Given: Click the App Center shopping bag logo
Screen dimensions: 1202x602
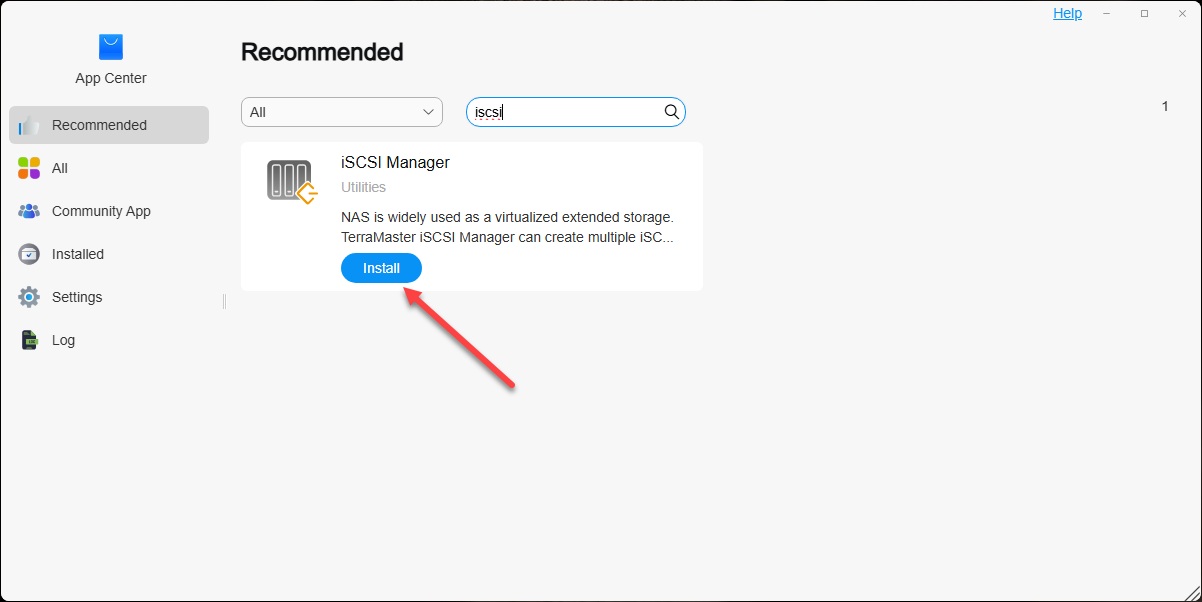Looking at the screenshot, I should 110,47.
